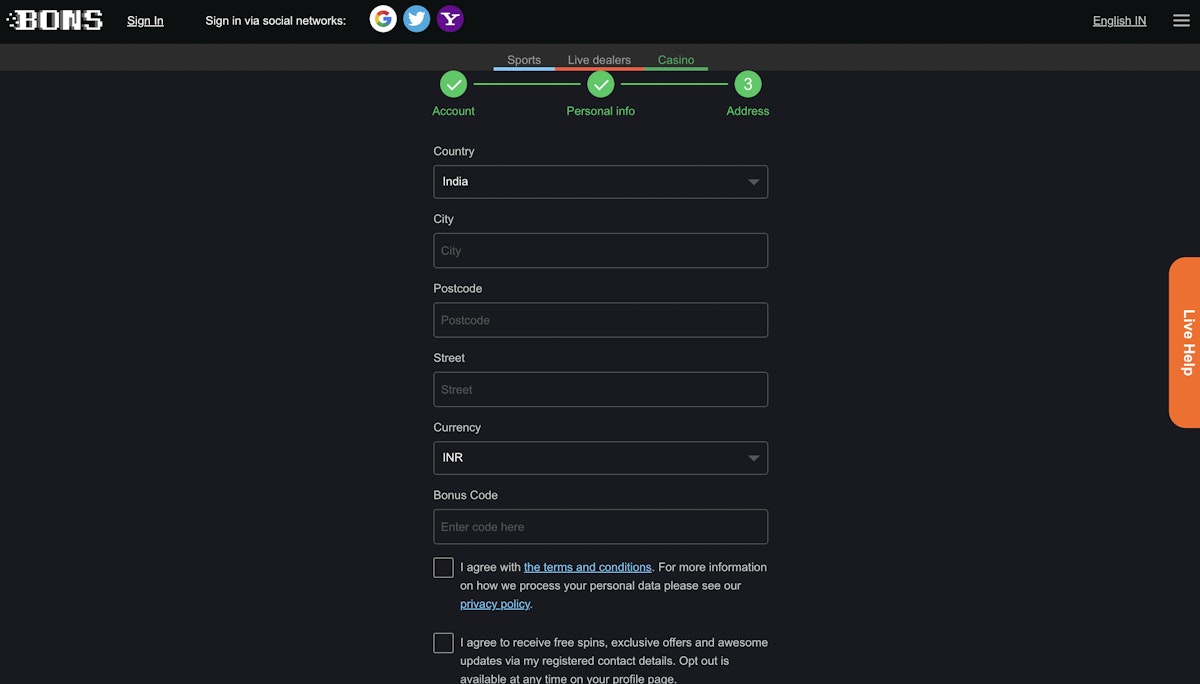Sign in with Twitter icon
Screen dimensions: 1200x684
[417, 19]
